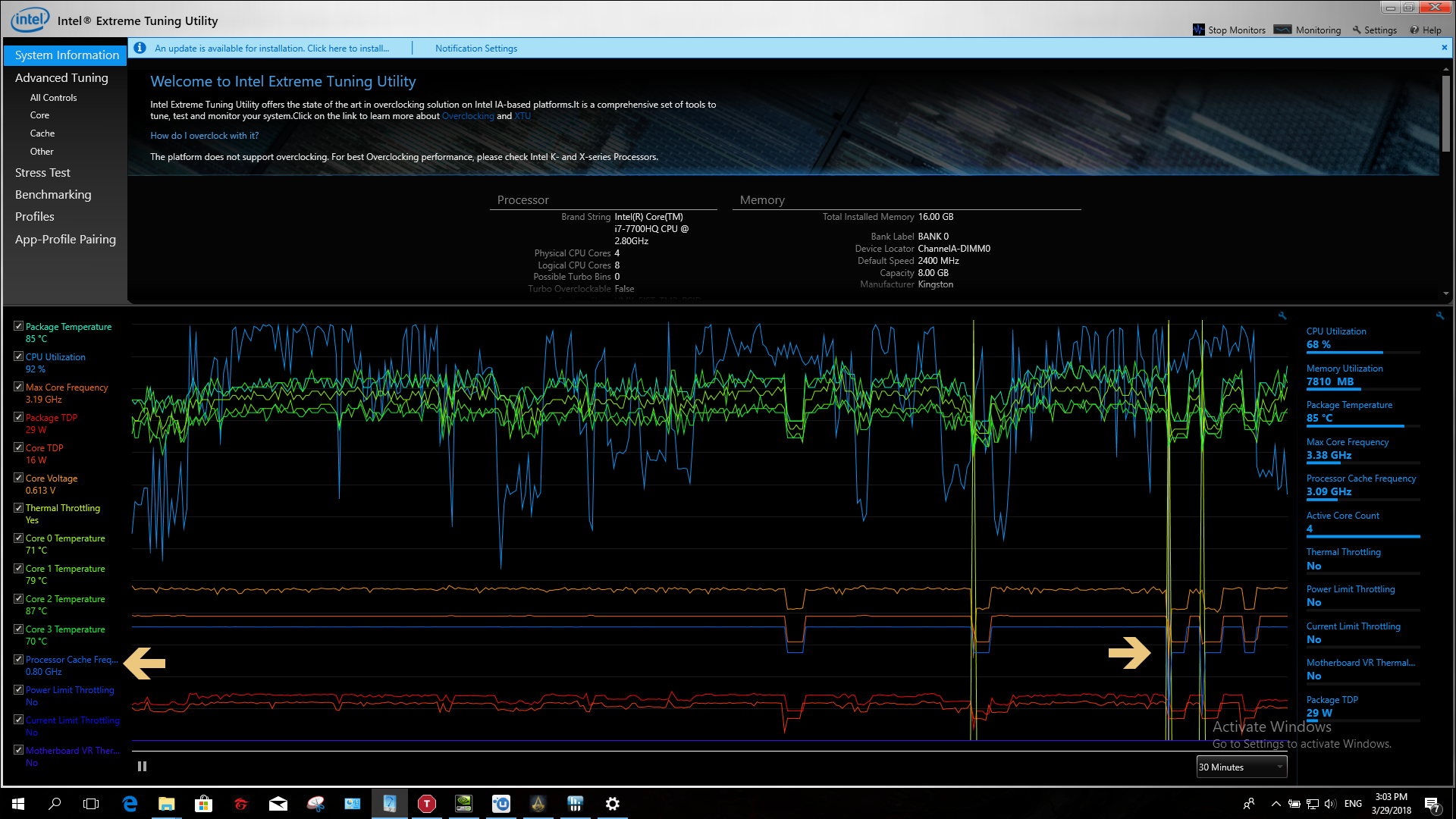The height and width of the screenshot is (819, 1456).
Task: Open the Windows Start menu
Action: (x=18, y=804)
